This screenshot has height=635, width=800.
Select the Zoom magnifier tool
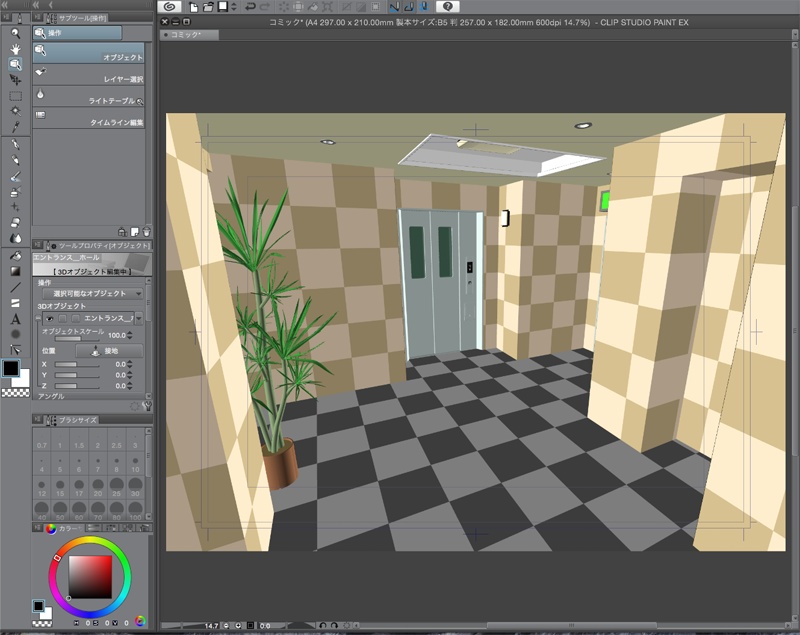tap(16, 33)
